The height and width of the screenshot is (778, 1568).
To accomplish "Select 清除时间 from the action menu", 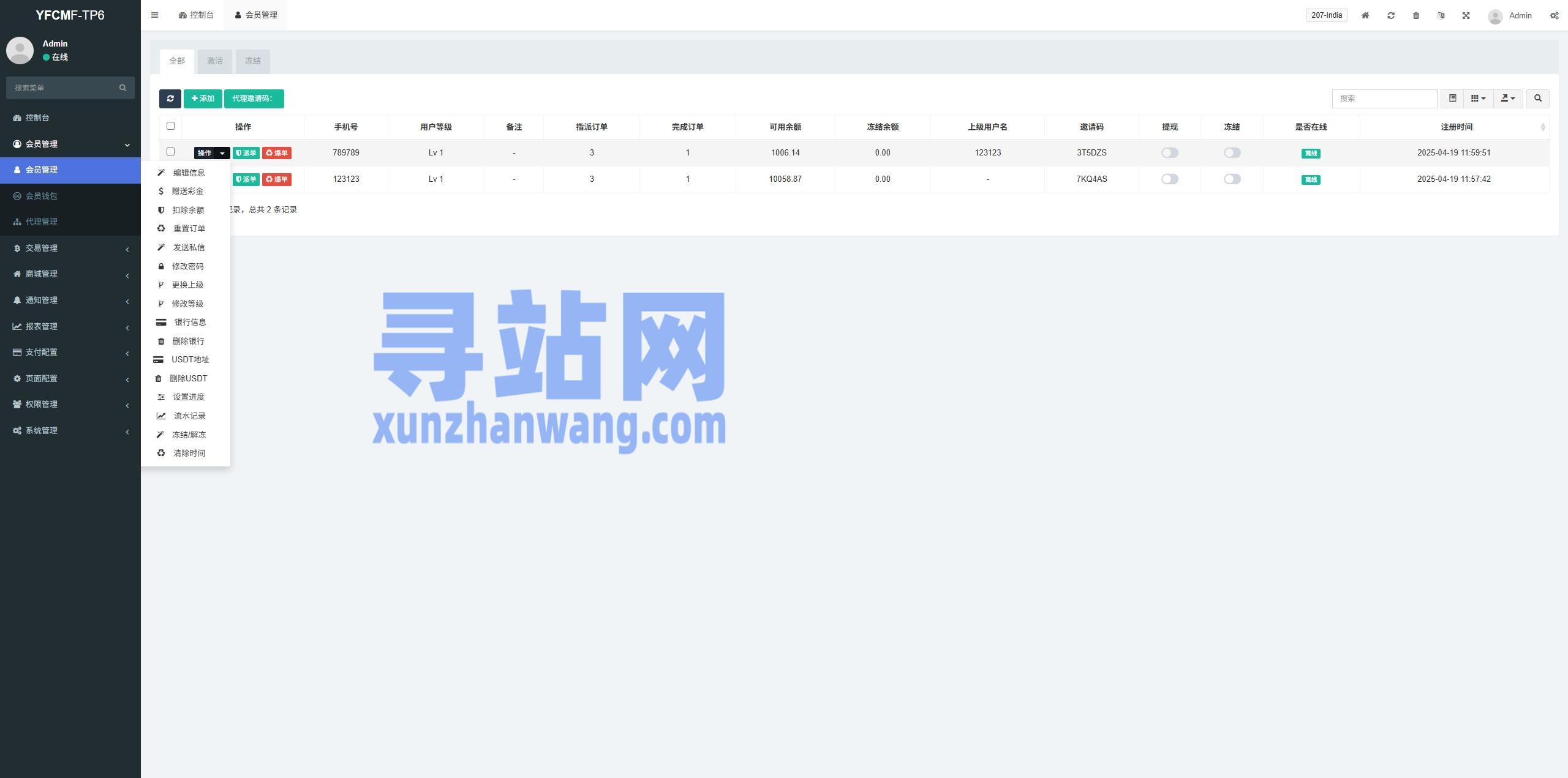I will click(x=186, y=453).
